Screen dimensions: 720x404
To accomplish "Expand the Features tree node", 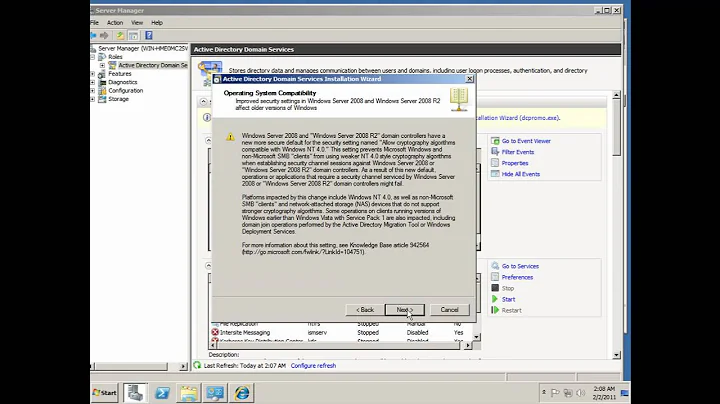I will click(93, 74).
